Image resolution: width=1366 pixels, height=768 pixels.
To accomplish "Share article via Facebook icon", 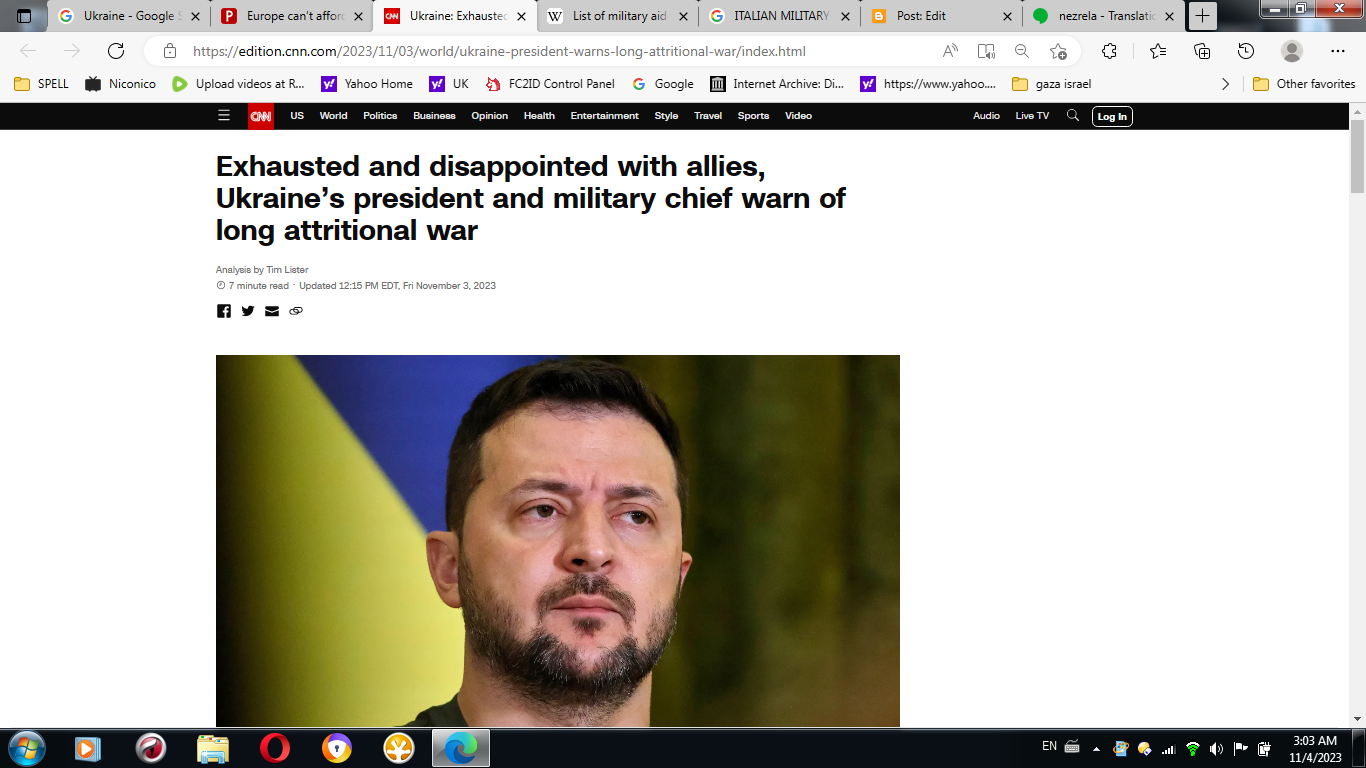I will 224,311.
